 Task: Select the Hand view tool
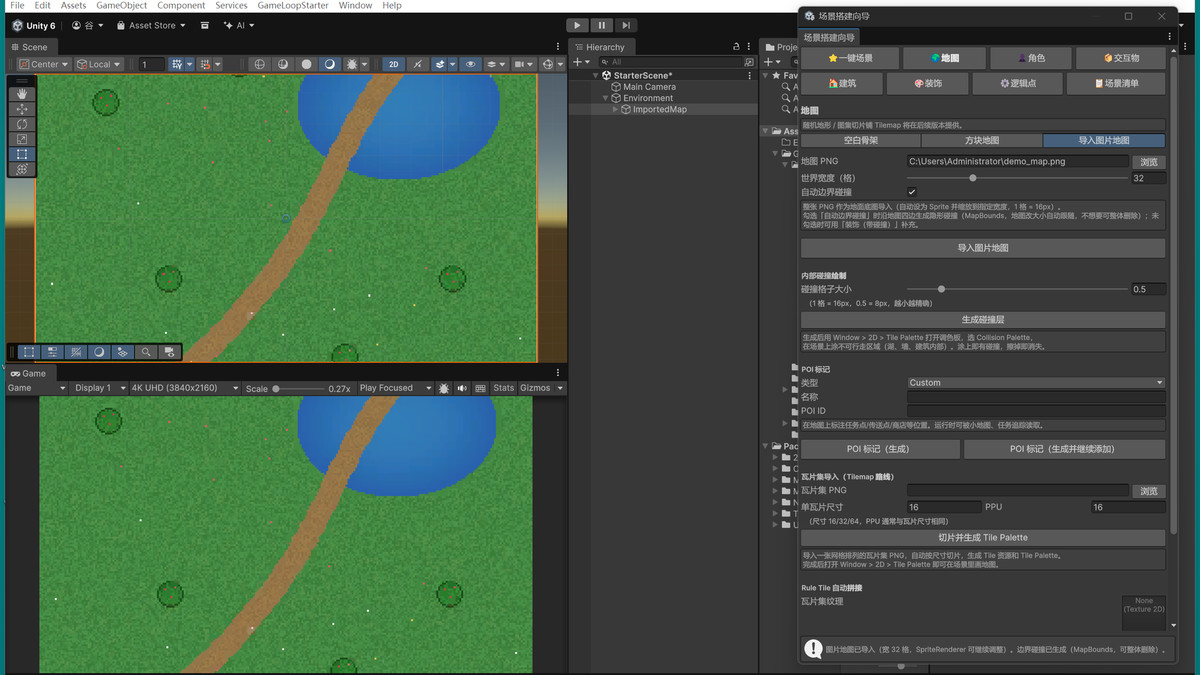click(22, 93)
